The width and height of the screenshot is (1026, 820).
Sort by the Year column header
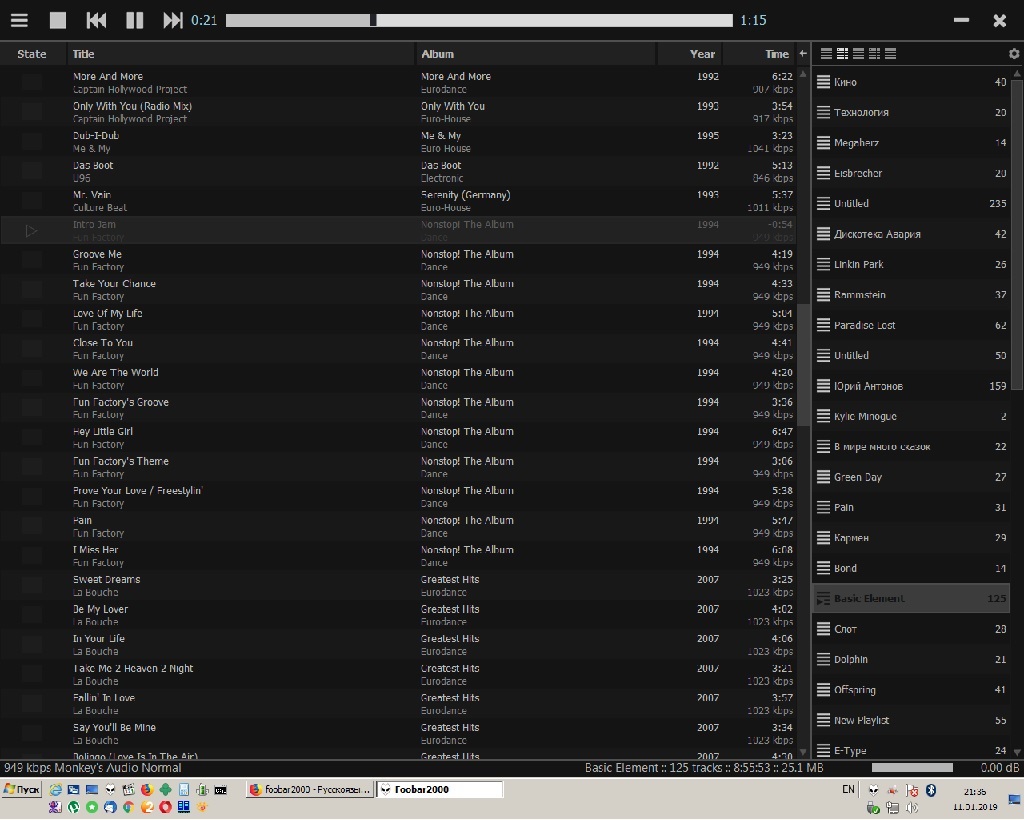(690, 54)
